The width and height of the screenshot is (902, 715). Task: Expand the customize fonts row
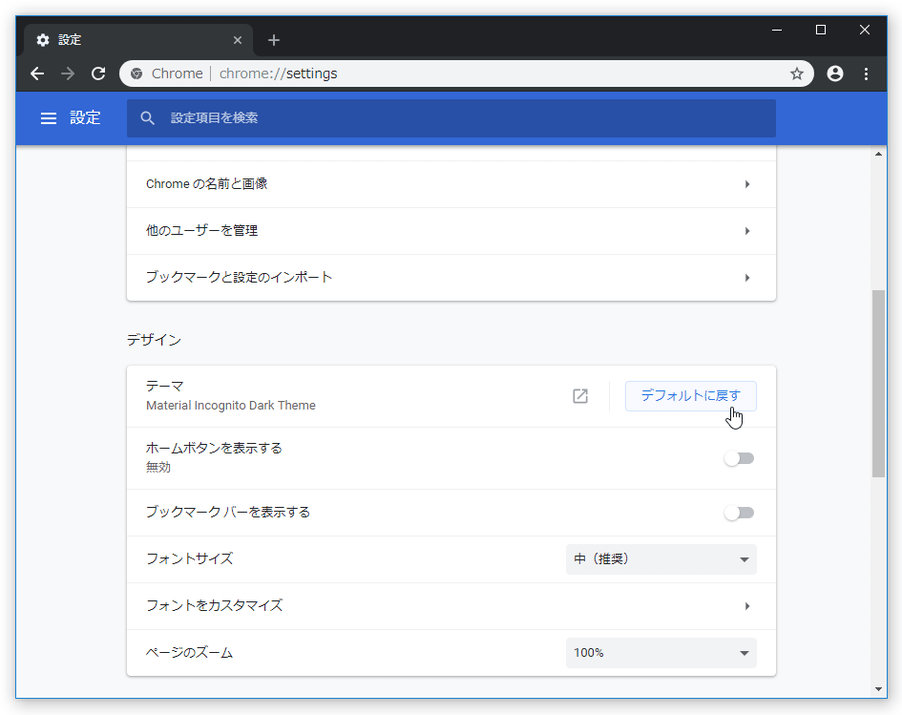pos(451,606)
